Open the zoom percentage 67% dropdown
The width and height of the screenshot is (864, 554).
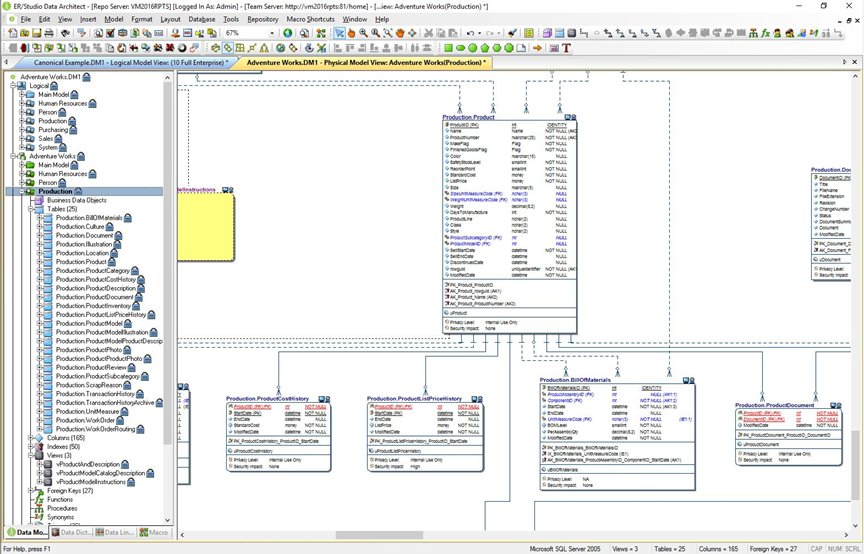(x=272, y=34)
